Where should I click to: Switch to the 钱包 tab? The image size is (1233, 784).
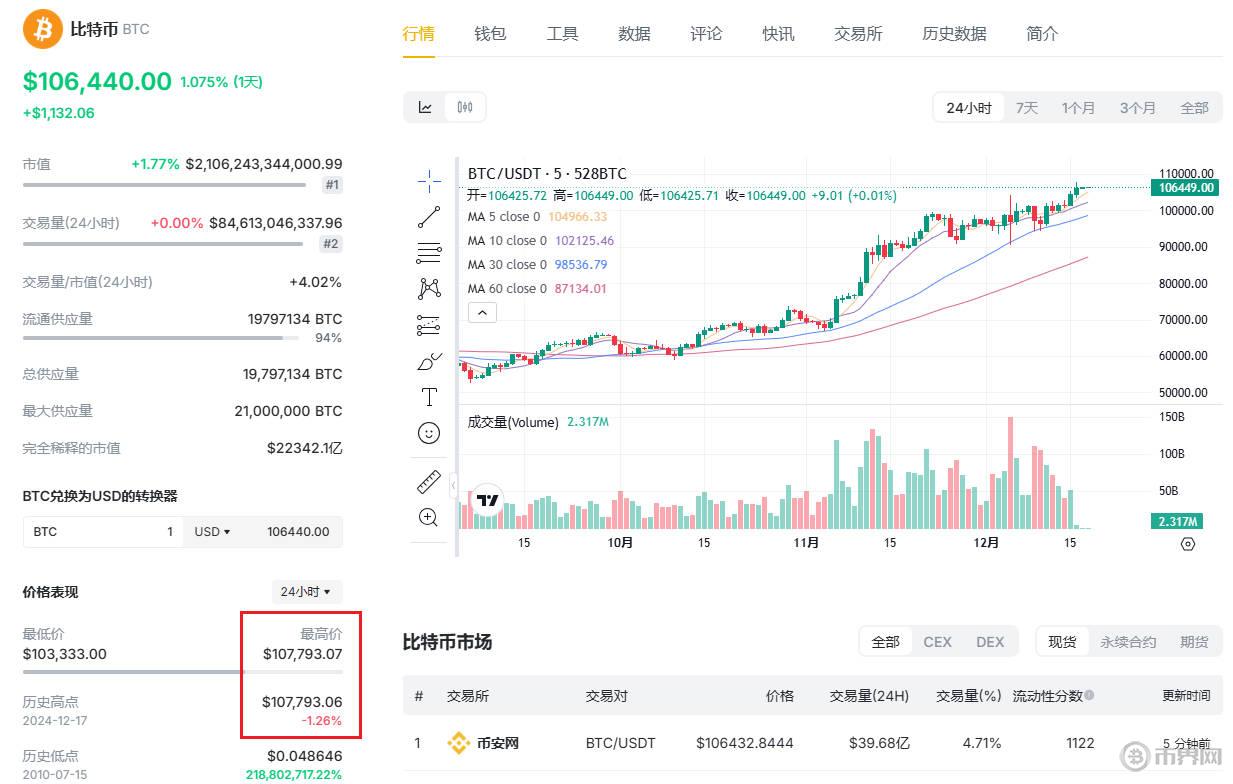489,33
